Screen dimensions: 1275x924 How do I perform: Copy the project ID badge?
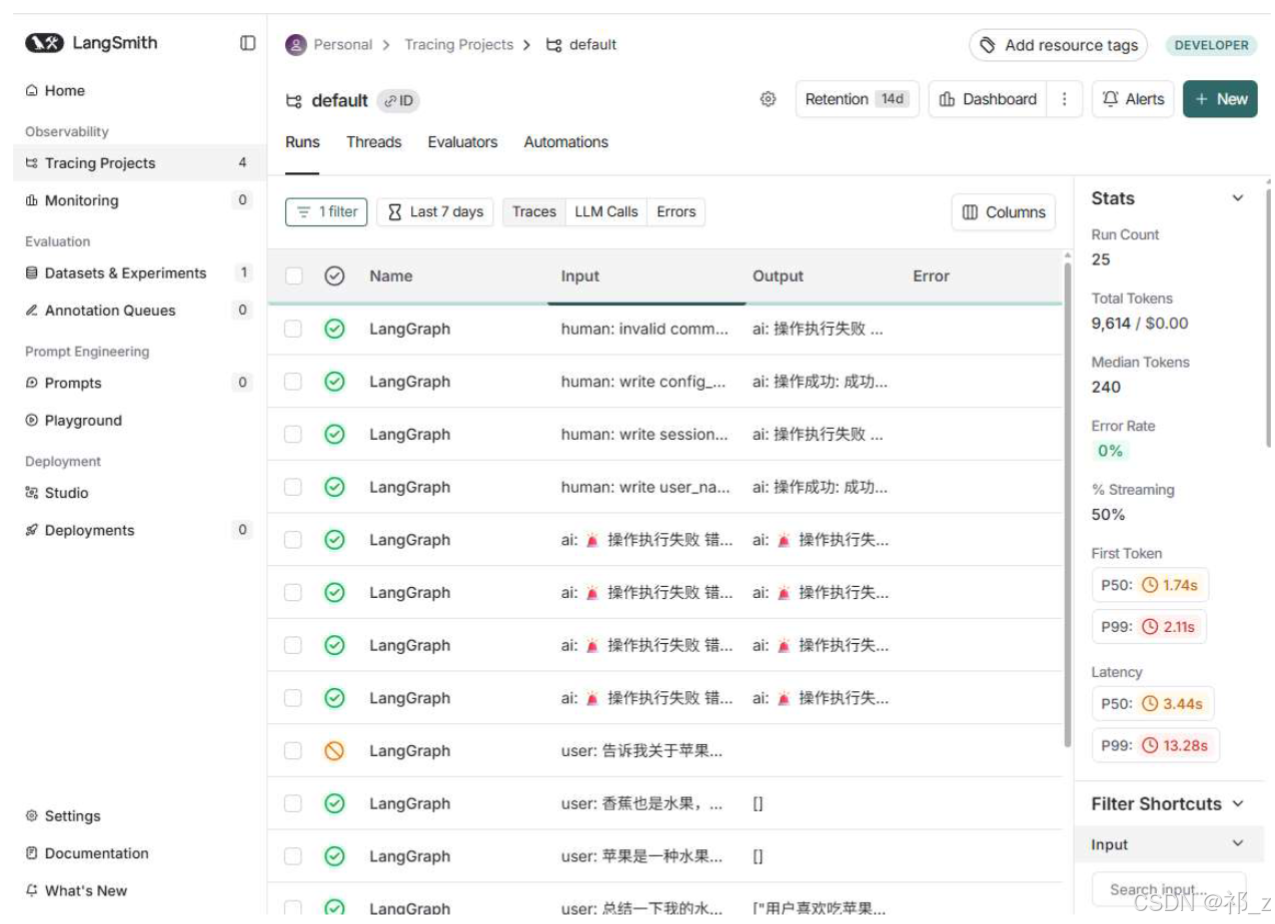click(398, 101)
